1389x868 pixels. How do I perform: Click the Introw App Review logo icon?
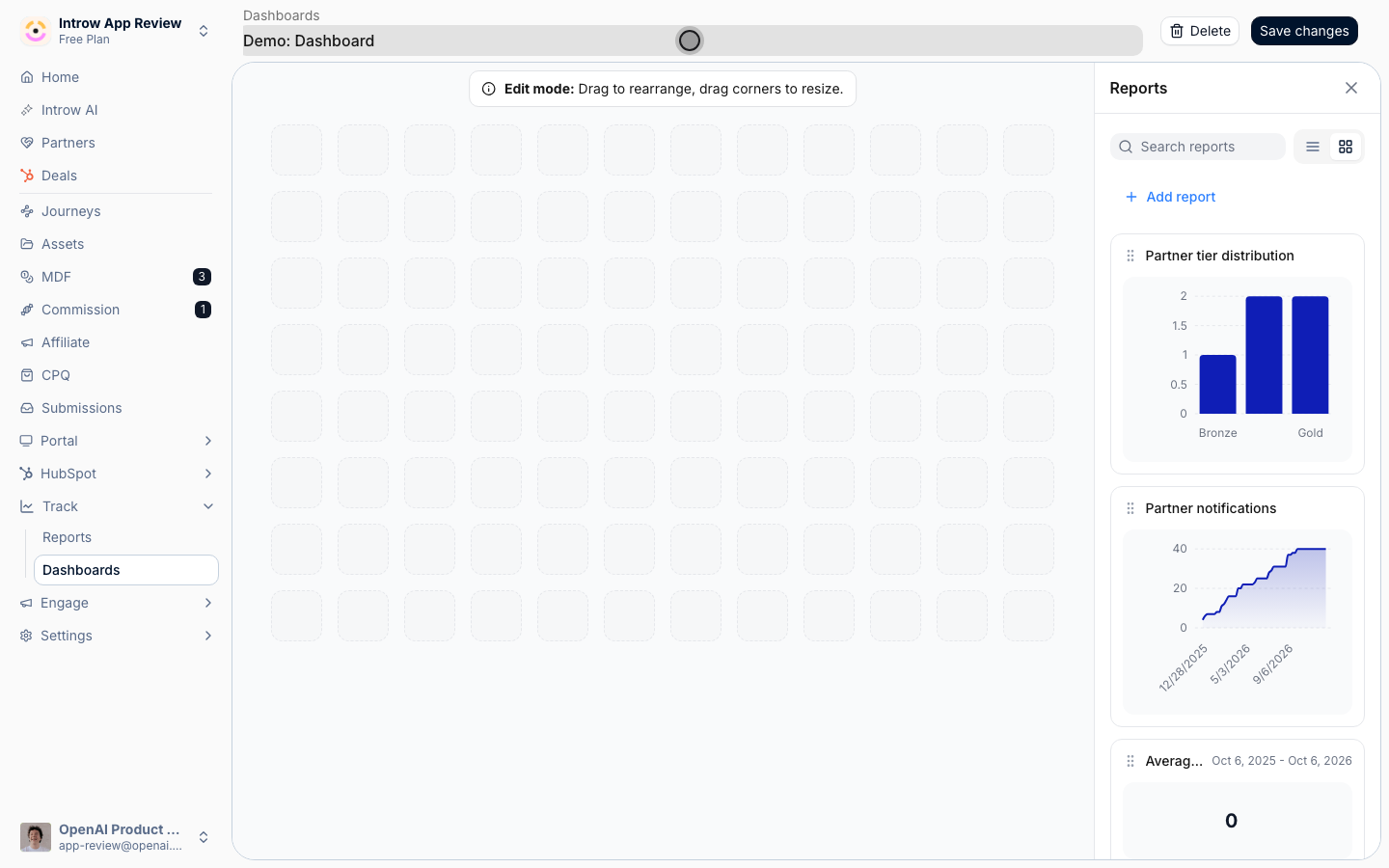[36, 31]
